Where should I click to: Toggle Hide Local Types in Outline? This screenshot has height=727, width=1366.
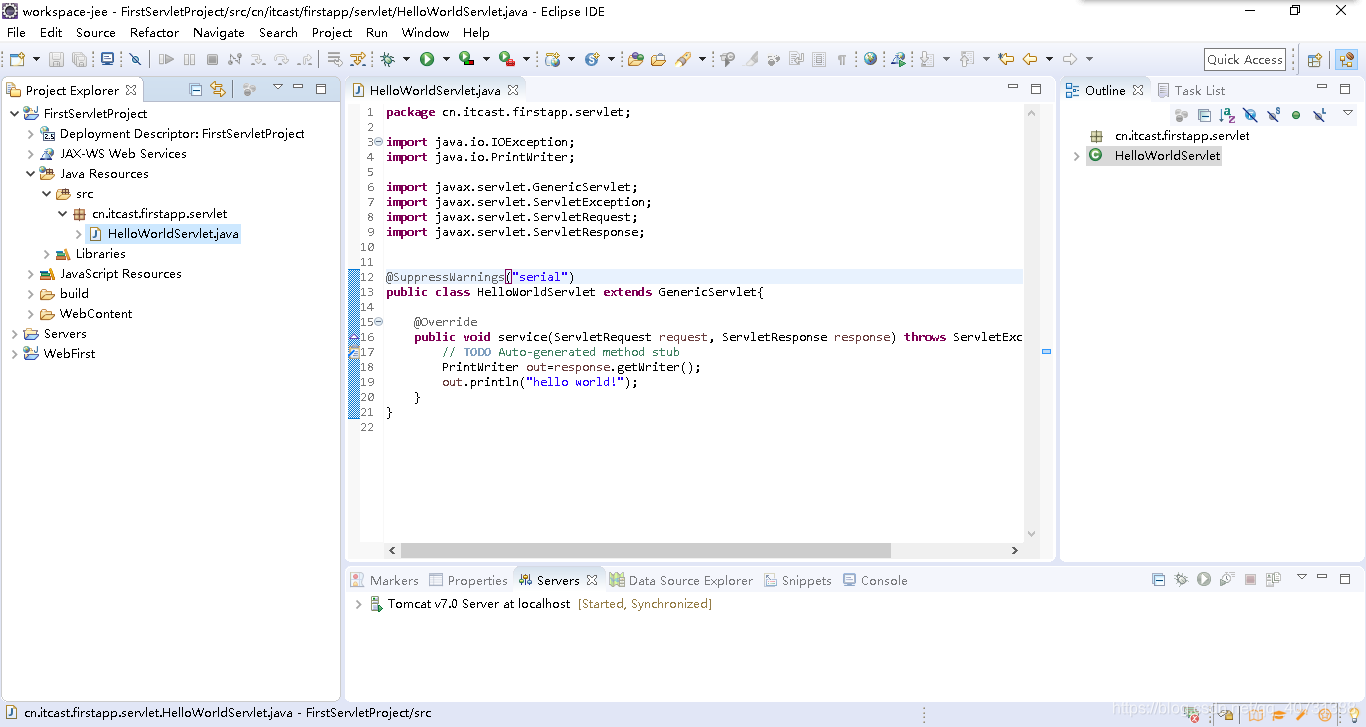[x=1320, y=115]
